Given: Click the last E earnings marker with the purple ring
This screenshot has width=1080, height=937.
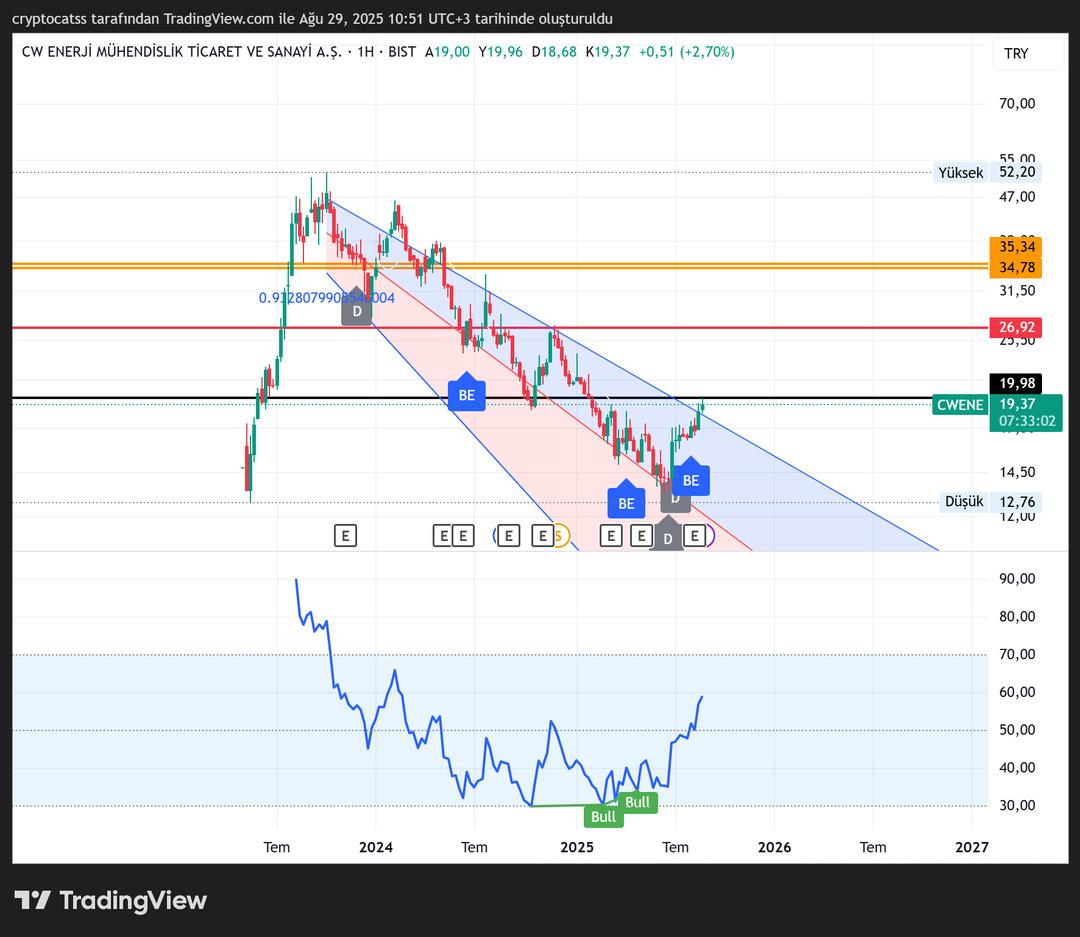Looking at the screenshot, I should pos(696,535).
